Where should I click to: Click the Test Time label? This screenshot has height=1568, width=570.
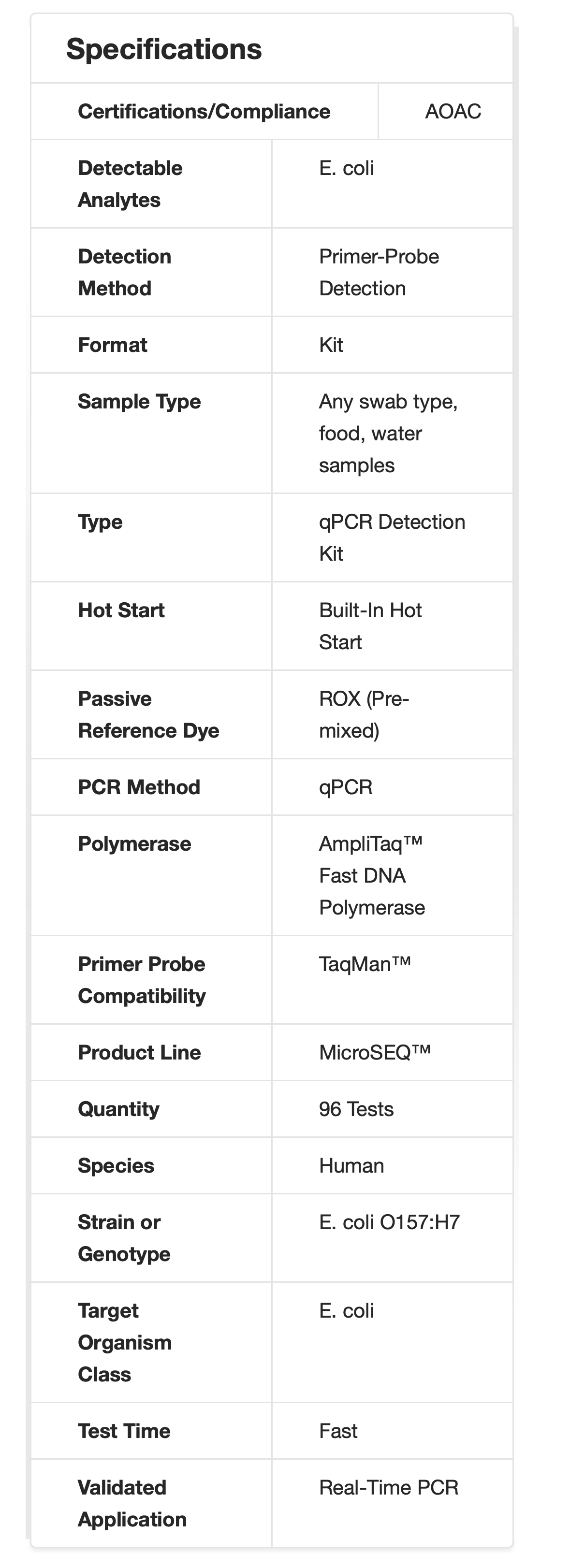click(124, 1431)
